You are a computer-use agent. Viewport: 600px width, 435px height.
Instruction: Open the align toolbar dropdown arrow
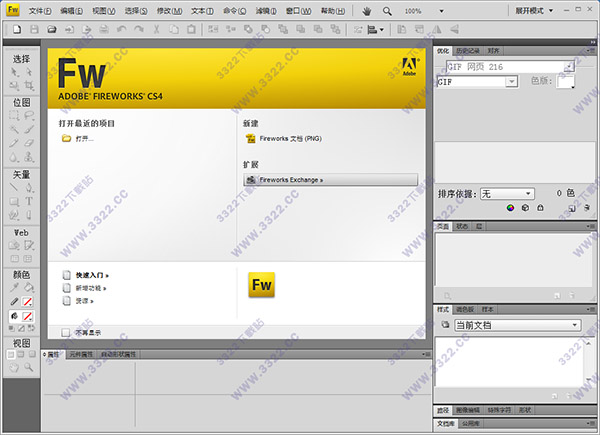(x=382, y=30)
